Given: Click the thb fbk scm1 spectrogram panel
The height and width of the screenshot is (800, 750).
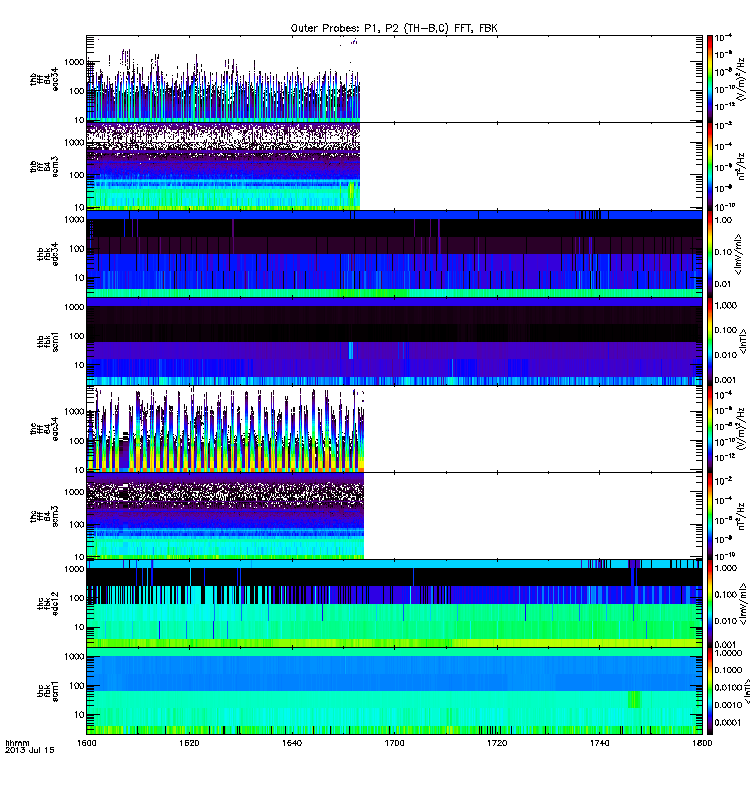Looking at the screenshot, I should coord(394,341).
